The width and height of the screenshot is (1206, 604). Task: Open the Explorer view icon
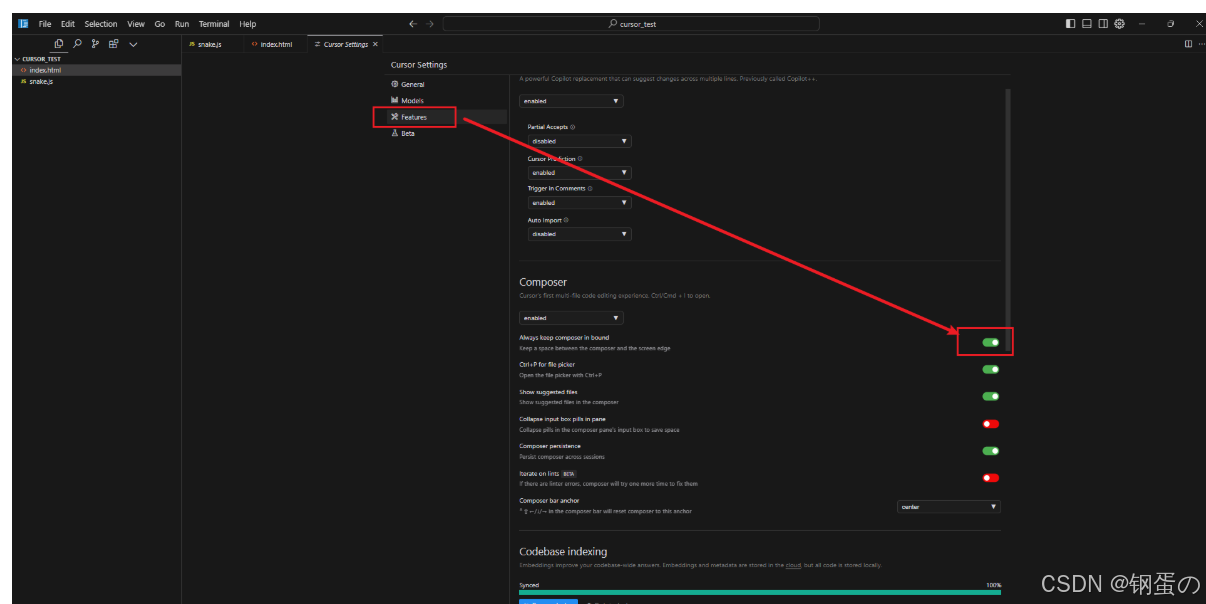point(60,44)
